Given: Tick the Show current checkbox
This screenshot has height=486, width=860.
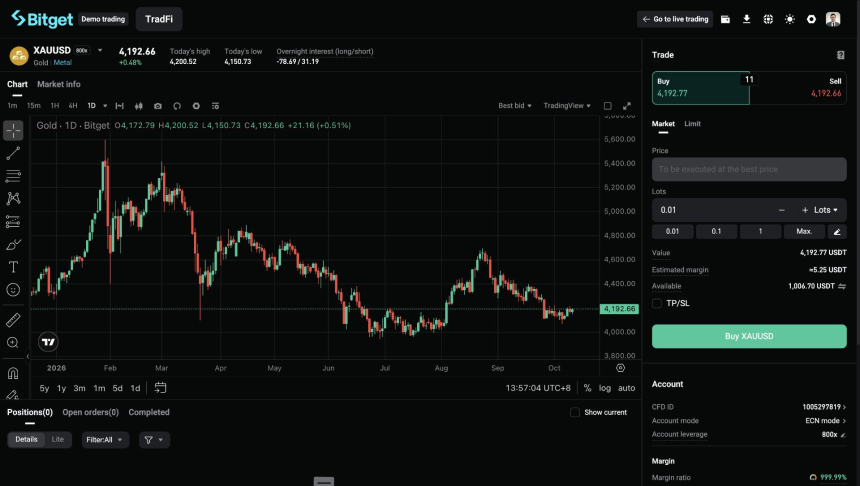Looking at the screenshot, I should [x=575, y=412].
